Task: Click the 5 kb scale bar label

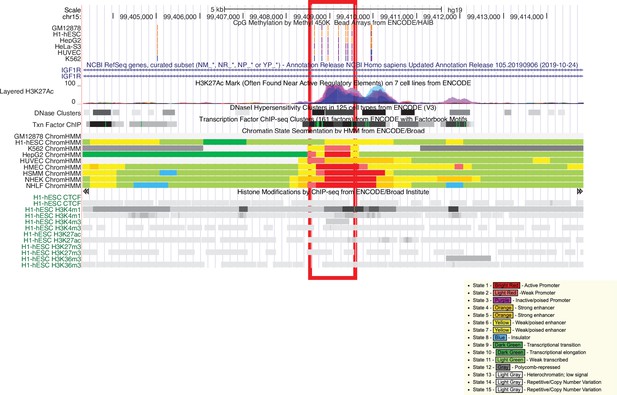Action: [x=217, y=9]
